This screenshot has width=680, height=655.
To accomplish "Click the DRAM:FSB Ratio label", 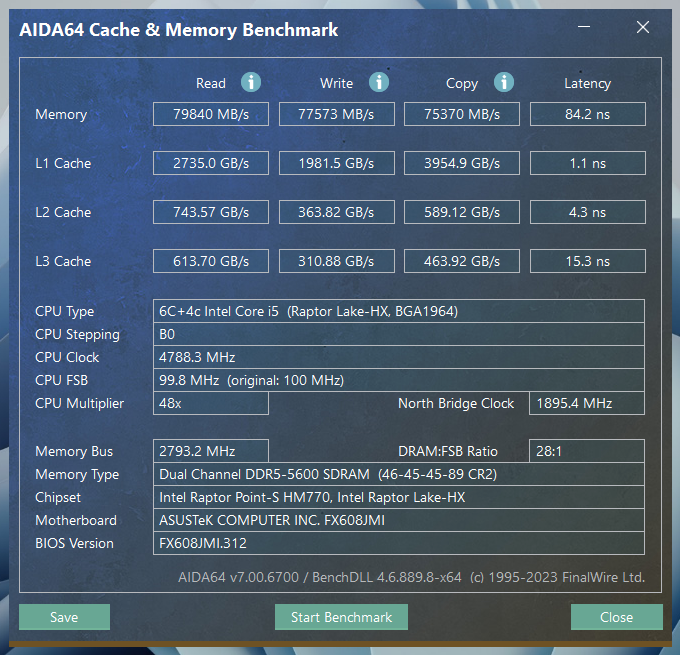I will (x=448, y=452).
